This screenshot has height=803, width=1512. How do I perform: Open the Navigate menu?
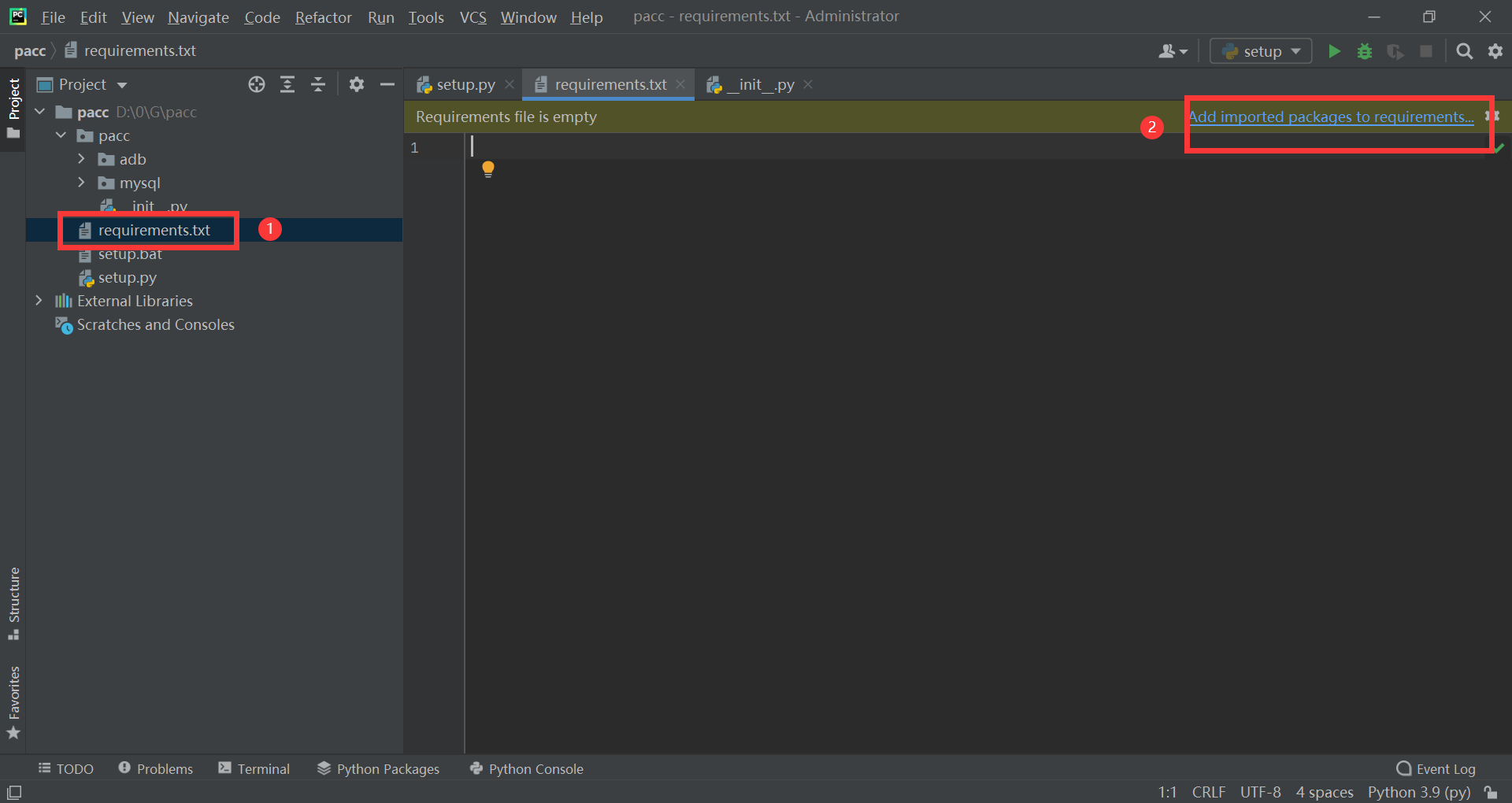point(198,17)
